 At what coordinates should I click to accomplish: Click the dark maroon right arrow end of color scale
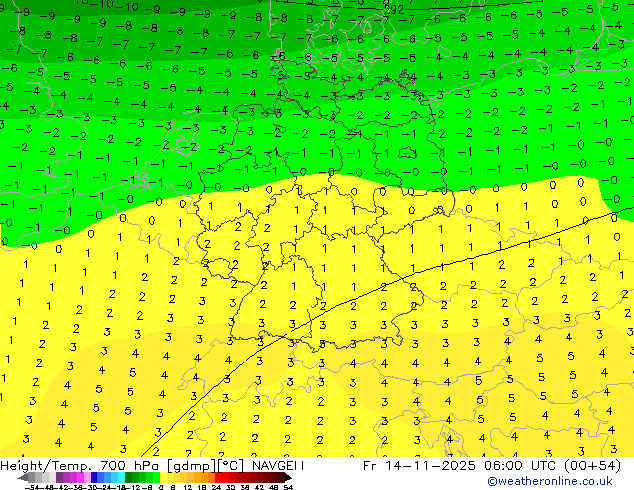point(287,478)
